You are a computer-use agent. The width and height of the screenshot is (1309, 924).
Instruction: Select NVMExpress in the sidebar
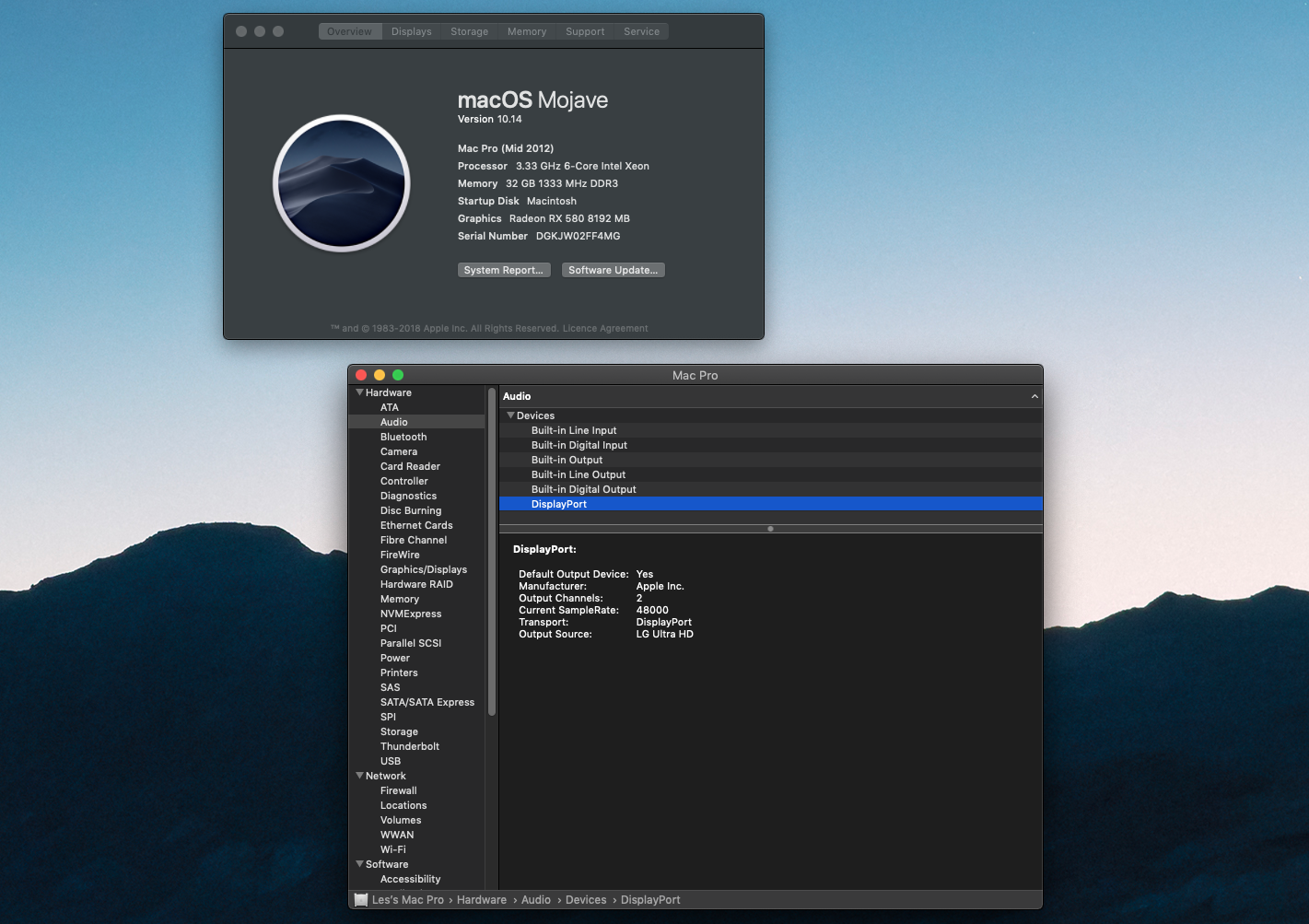[x=416, y=614]
